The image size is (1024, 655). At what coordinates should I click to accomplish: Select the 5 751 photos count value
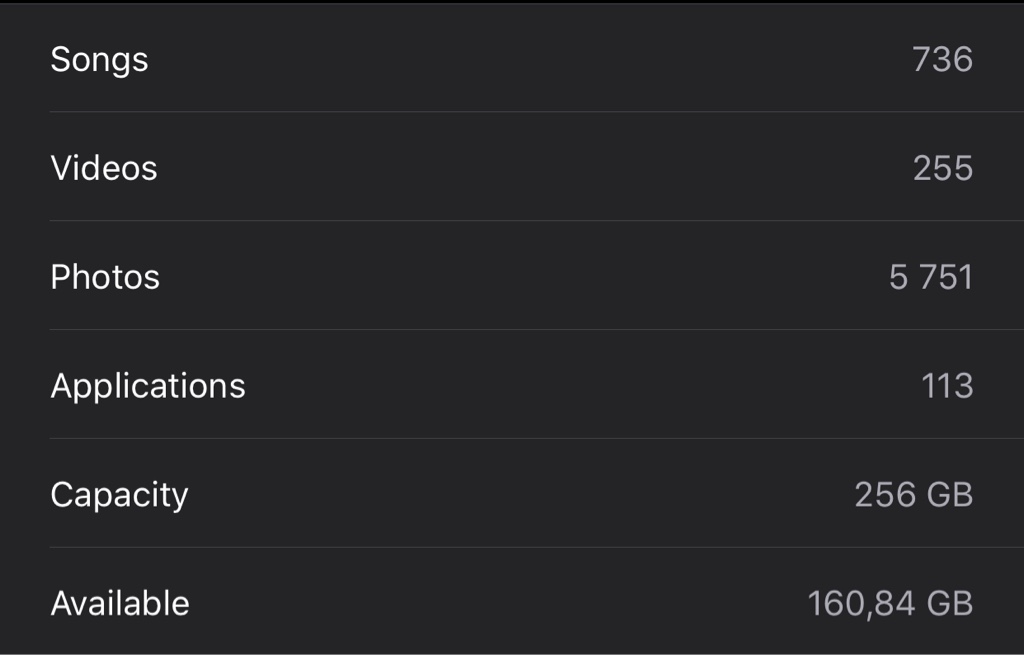[931, 277]
